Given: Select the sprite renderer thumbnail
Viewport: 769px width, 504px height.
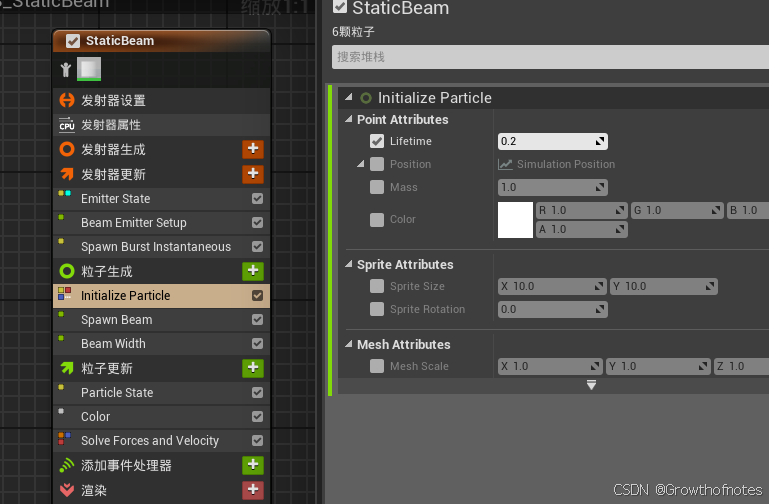Looking at the screenshot, I should [89, 69].
